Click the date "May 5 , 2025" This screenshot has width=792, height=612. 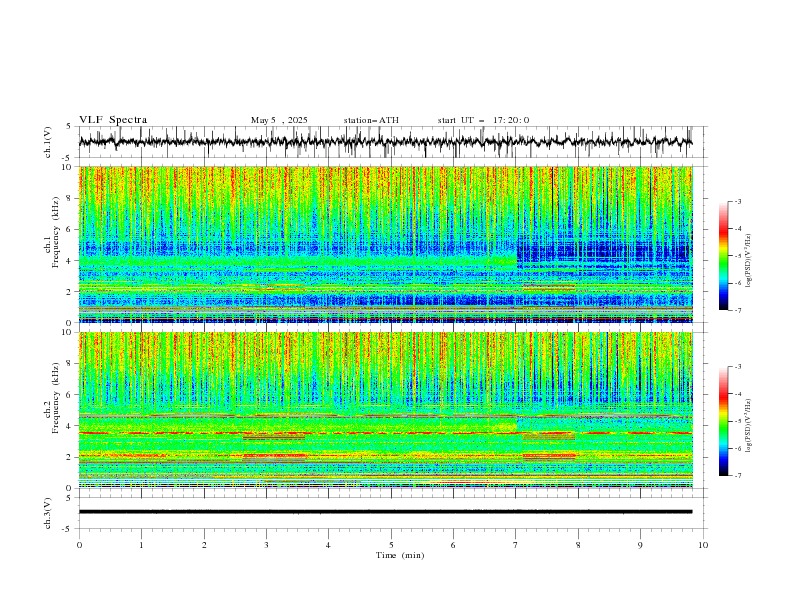279,120
